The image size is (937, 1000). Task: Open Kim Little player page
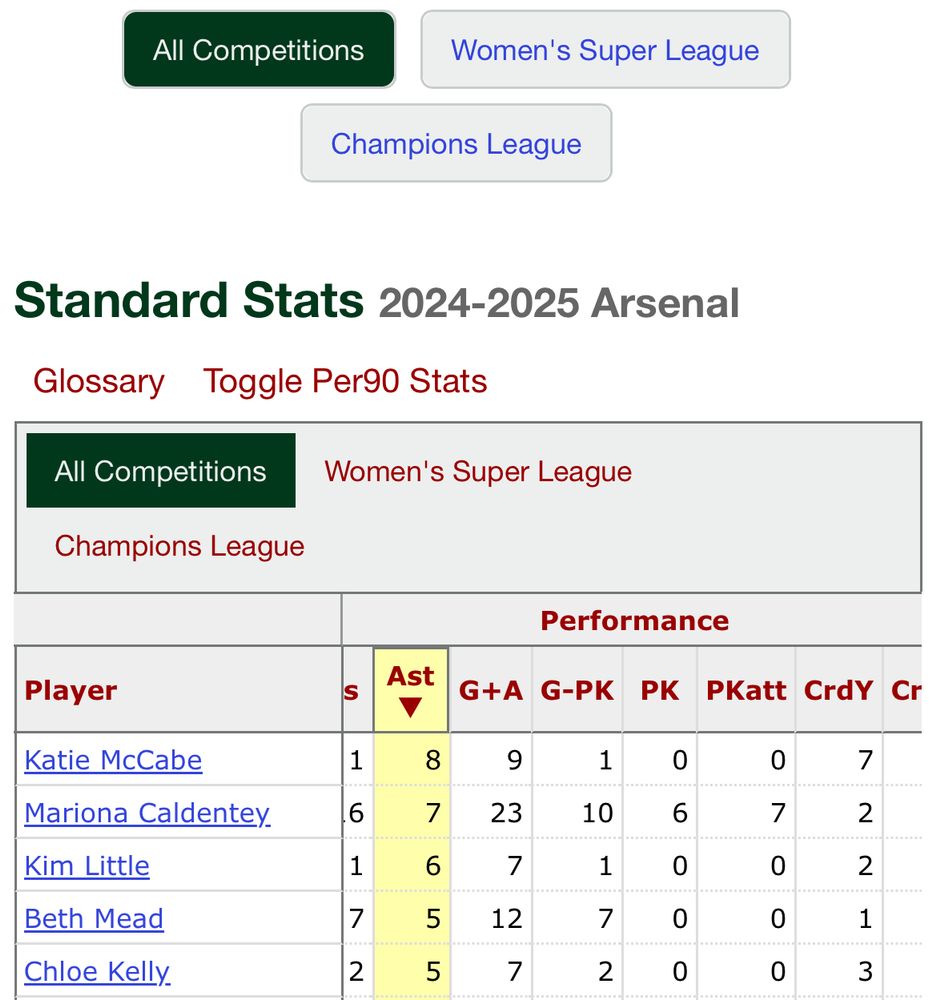click(x=87, y=866)
